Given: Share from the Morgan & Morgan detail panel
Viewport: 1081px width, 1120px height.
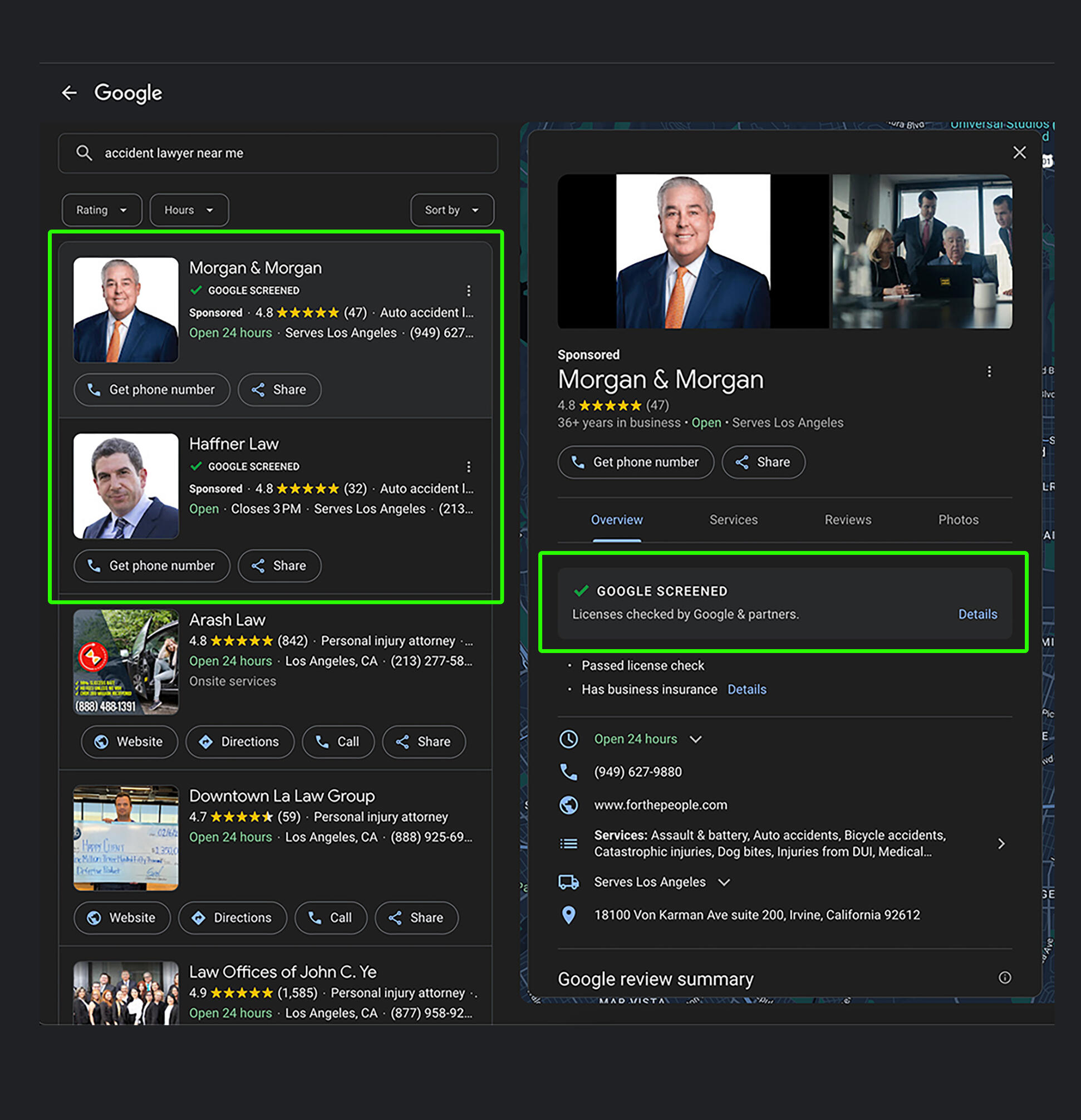Looking at the screenshot, I should point(763,462).
